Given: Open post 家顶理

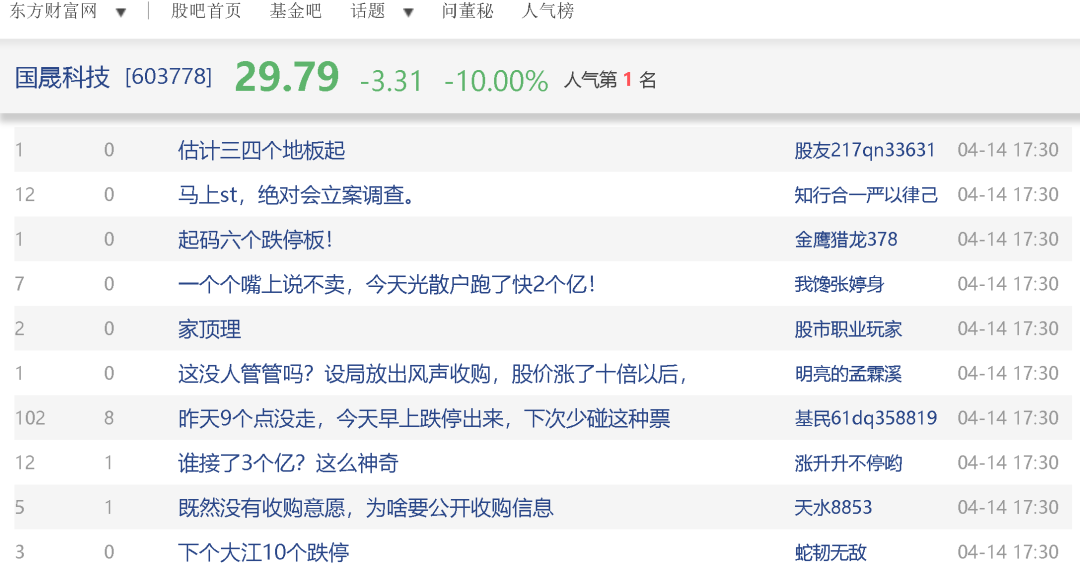Looking at the screenshot, I should pyautogui.click(x=209, y=329).
